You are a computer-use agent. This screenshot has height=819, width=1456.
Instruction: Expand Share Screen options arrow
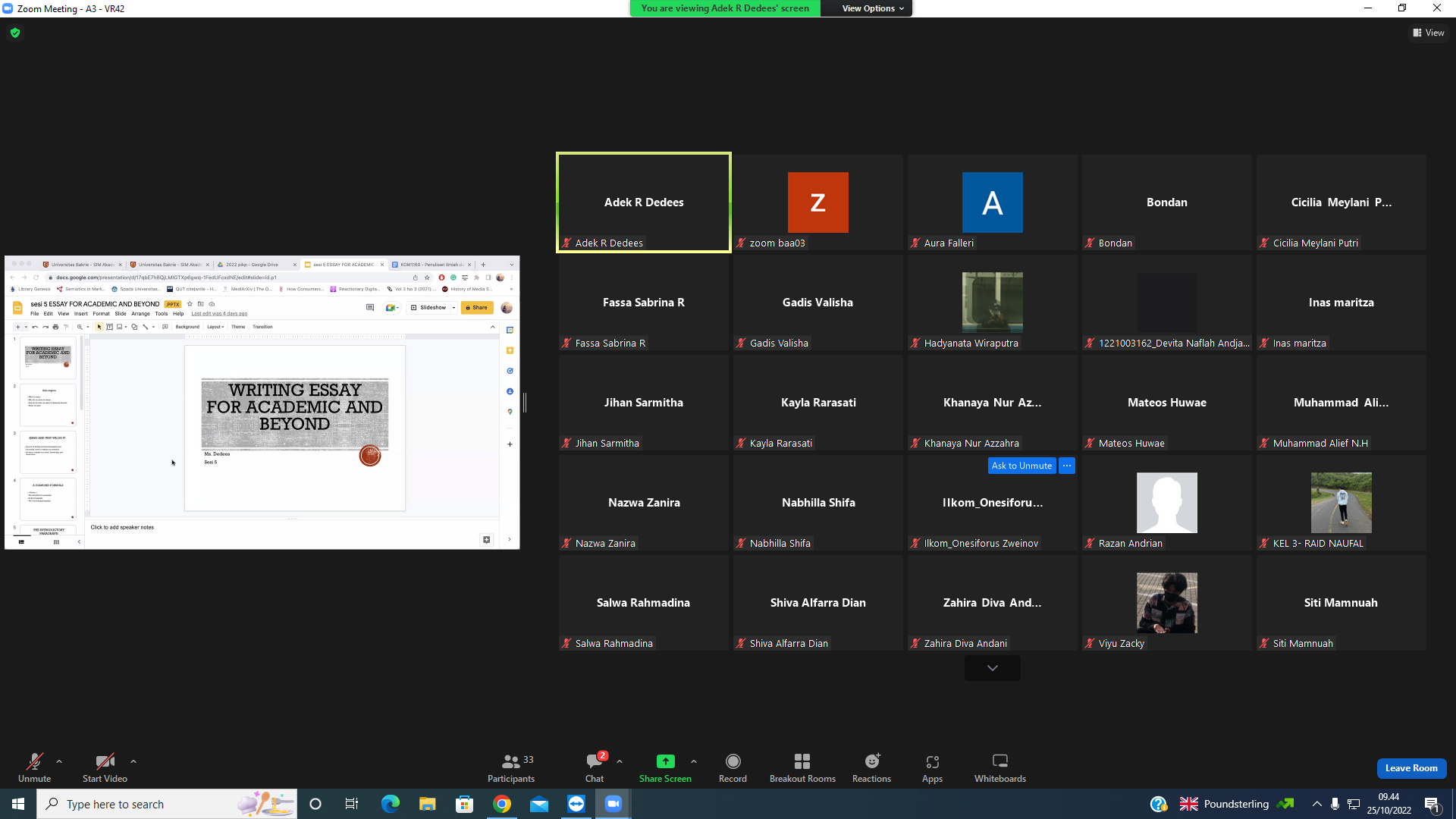[x=694, y=761]
